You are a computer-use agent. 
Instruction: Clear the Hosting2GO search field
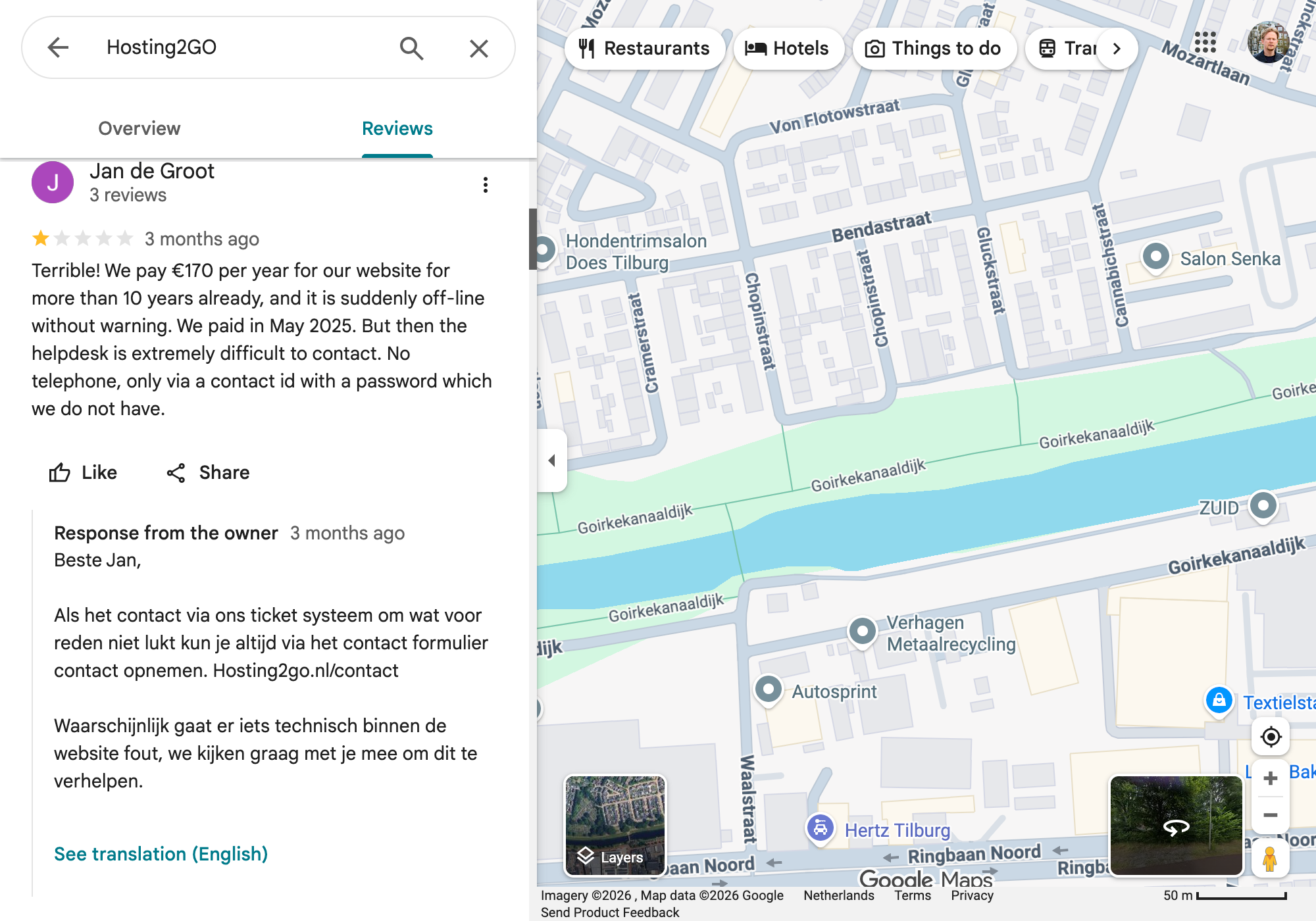tap(478, 48)
